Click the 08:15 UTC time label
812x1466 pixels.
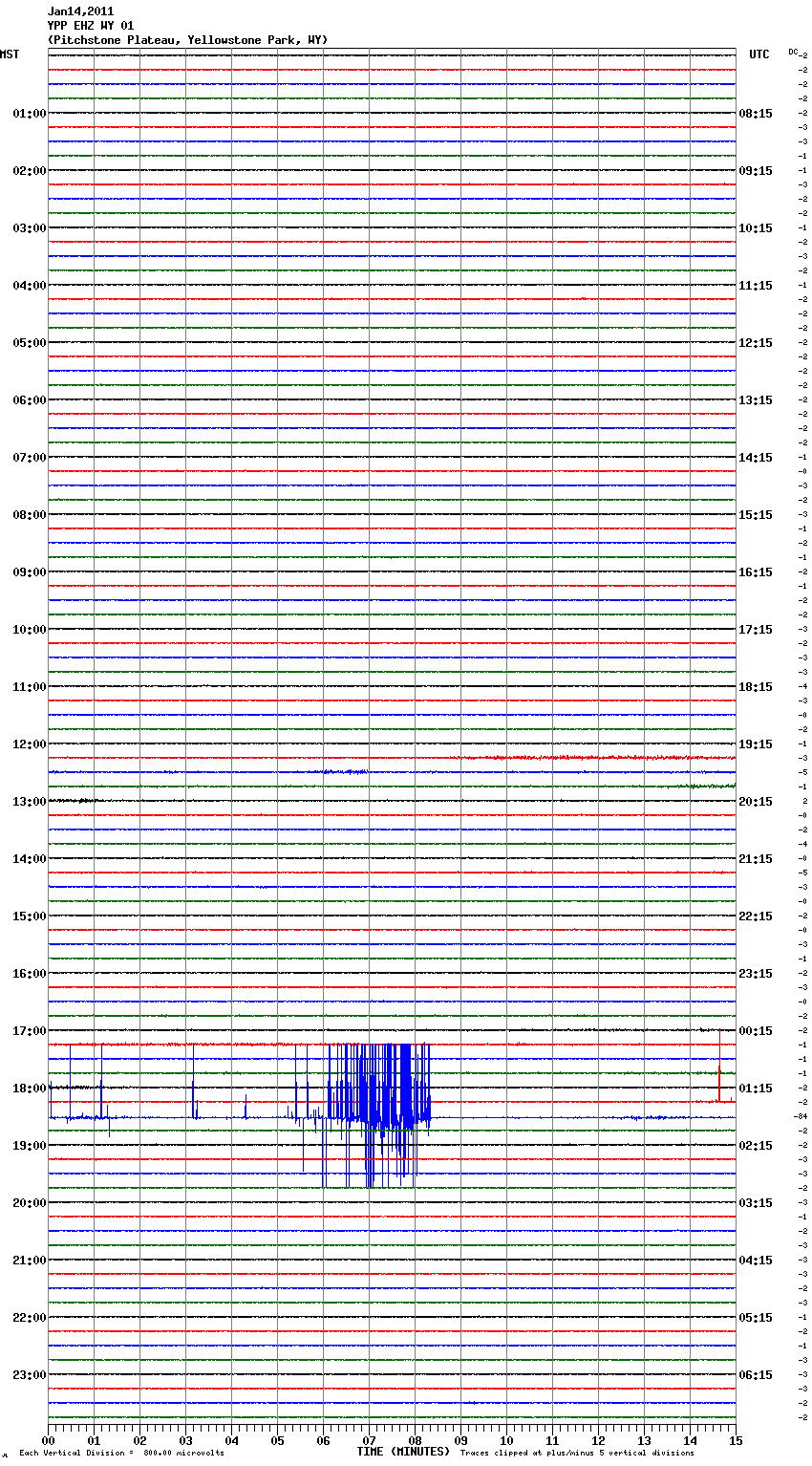point(756,114)
